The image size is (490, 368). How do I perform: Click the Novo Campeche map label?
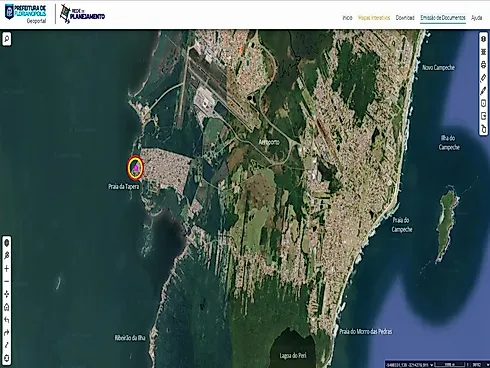(438, 68)
